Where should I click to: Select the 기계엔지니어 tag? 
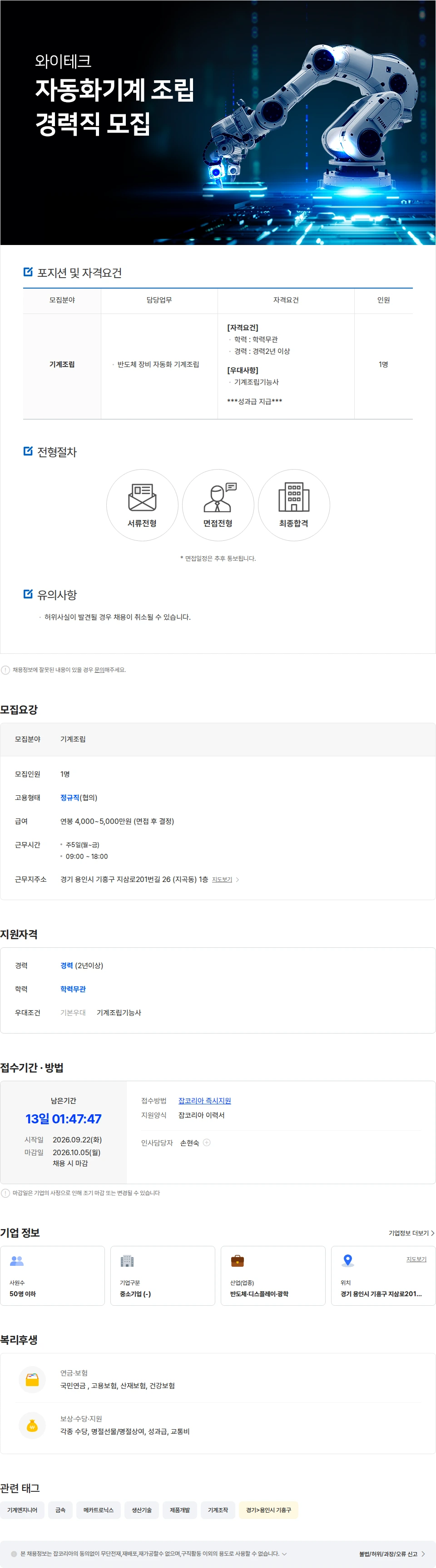(x=22, y=1509)
